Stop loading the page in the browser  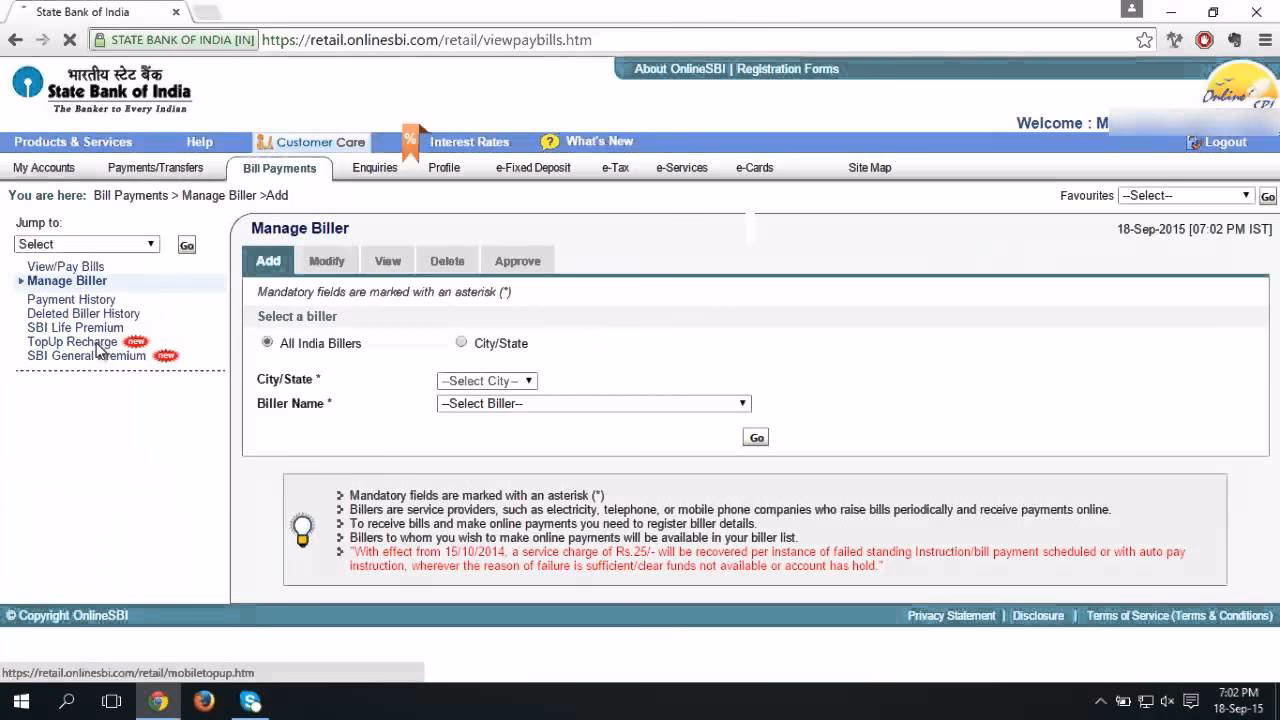tap(70, 40)
